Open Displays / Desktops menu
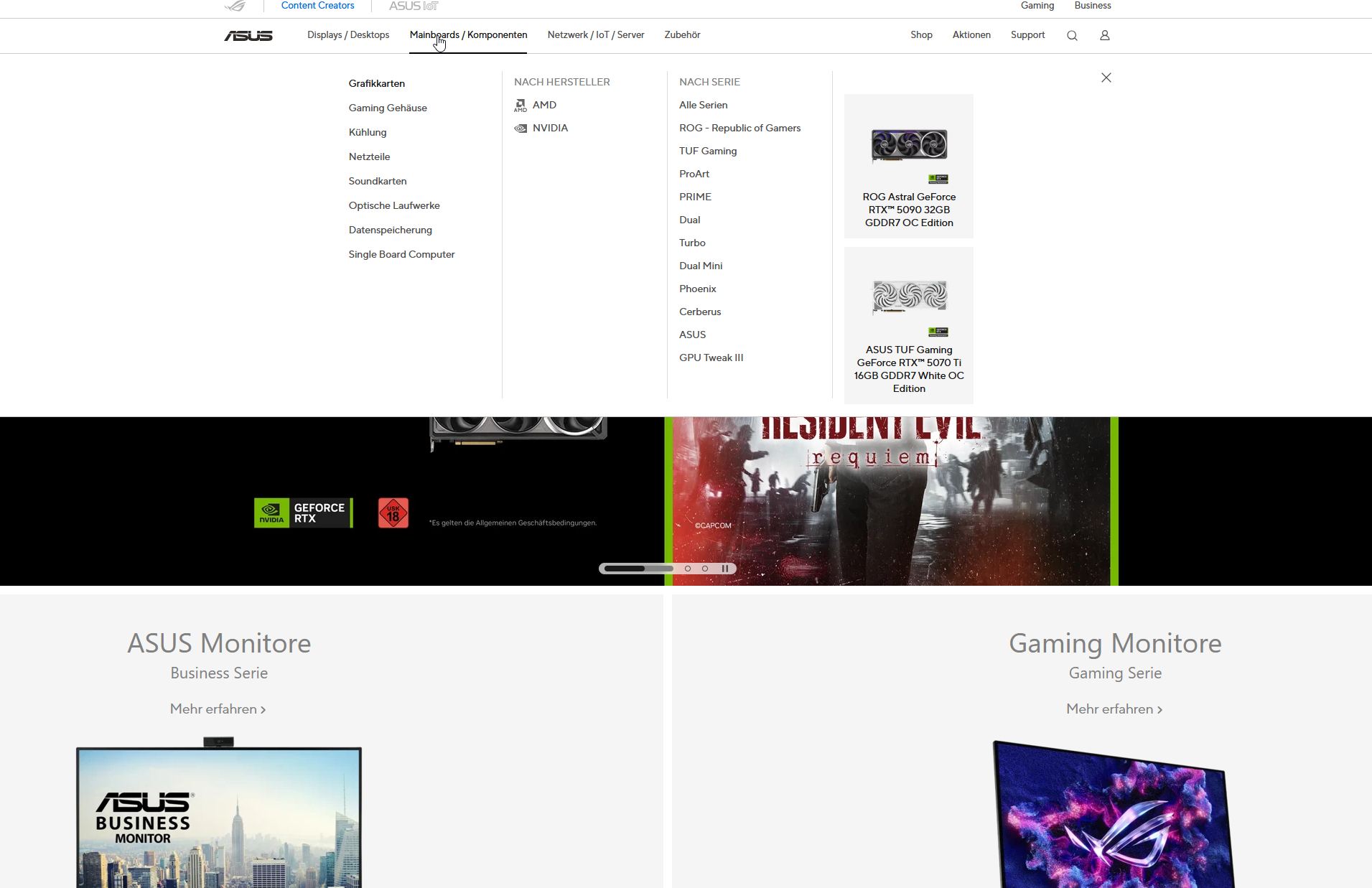Image resolution: width=1372 pixels, height=888 pixels. pos(348,34)
